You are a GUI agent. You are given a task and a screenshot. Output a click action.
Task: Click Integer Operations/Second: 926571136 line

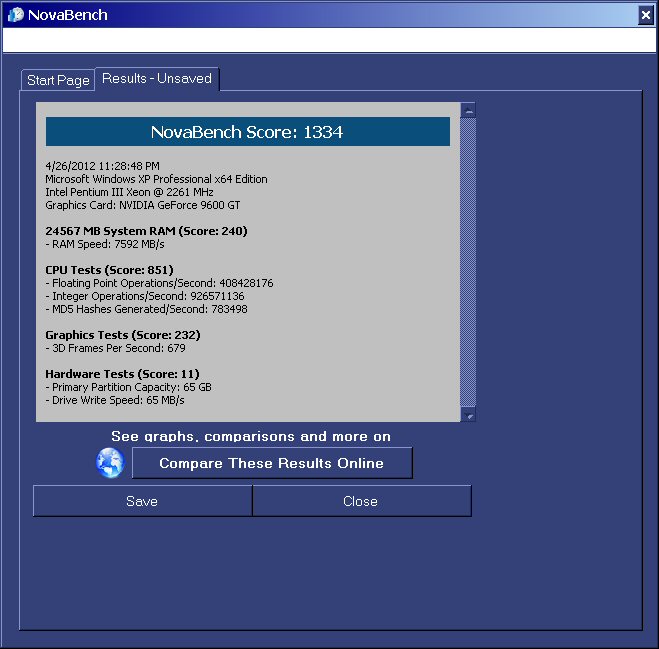[145, 296]
